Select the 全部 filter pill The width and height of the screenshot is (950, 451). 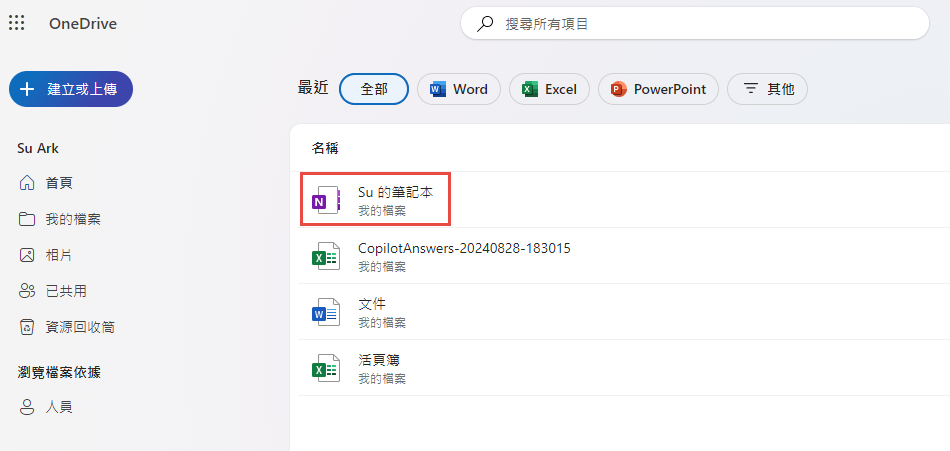[x=374, y=89]
